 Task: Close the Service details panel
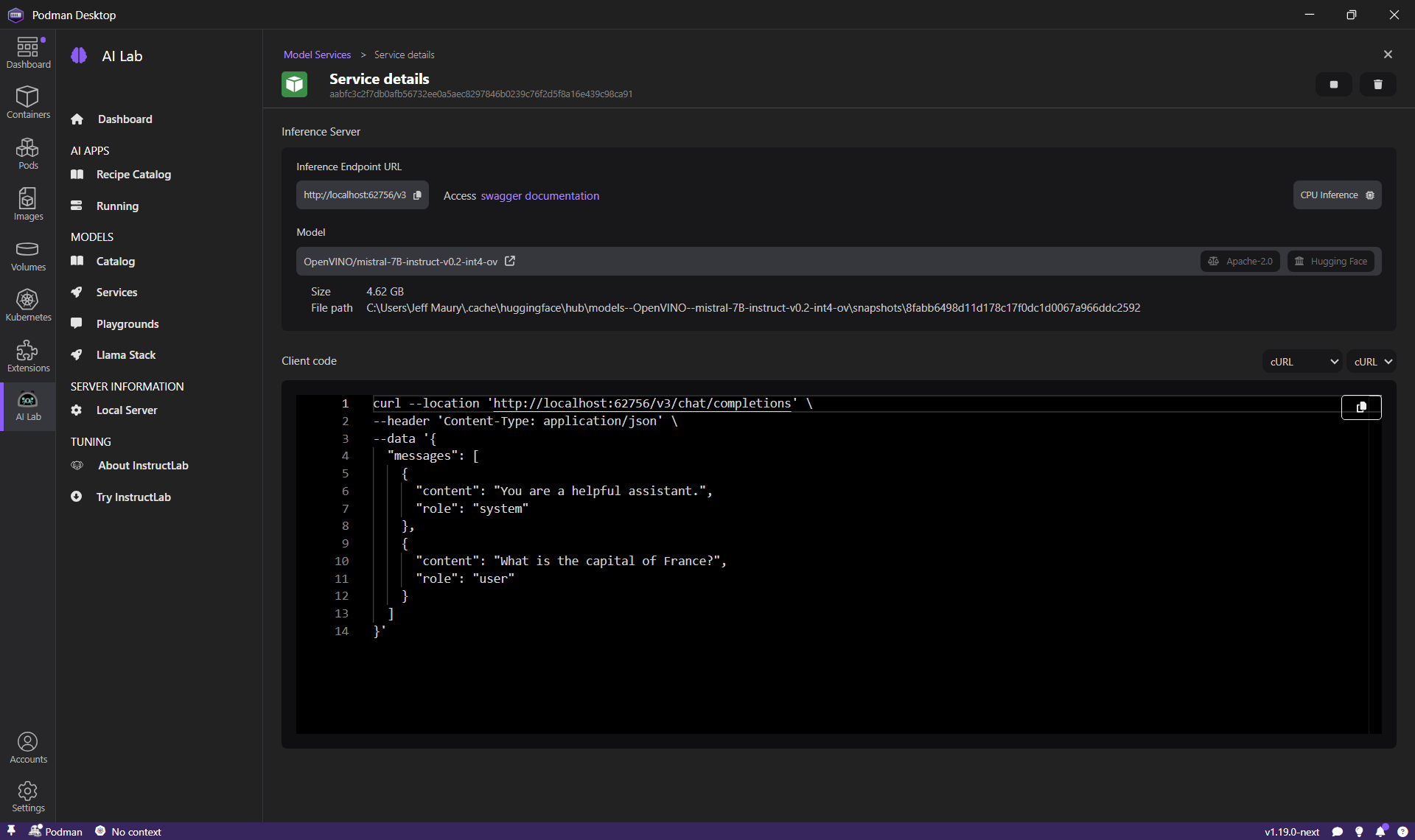[x=1388, y=54]
